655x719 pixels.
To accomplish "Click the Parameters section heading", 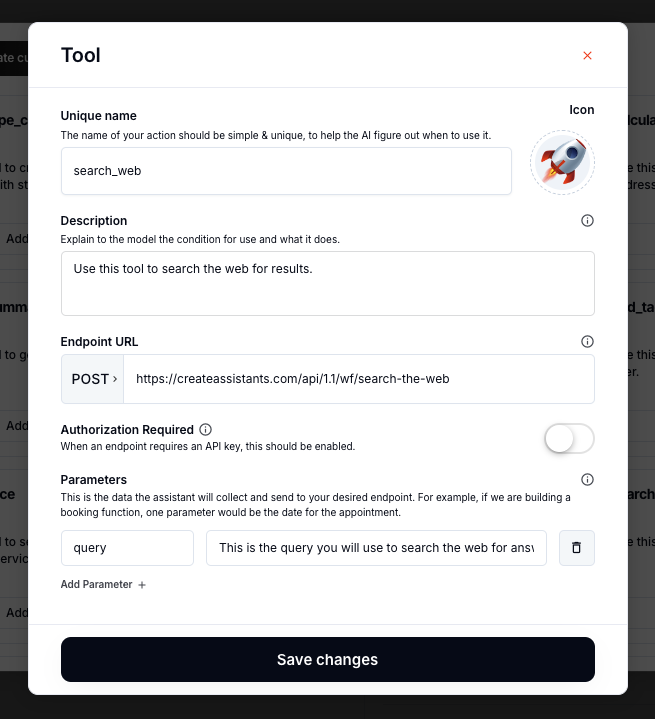I will pos(94,480).
